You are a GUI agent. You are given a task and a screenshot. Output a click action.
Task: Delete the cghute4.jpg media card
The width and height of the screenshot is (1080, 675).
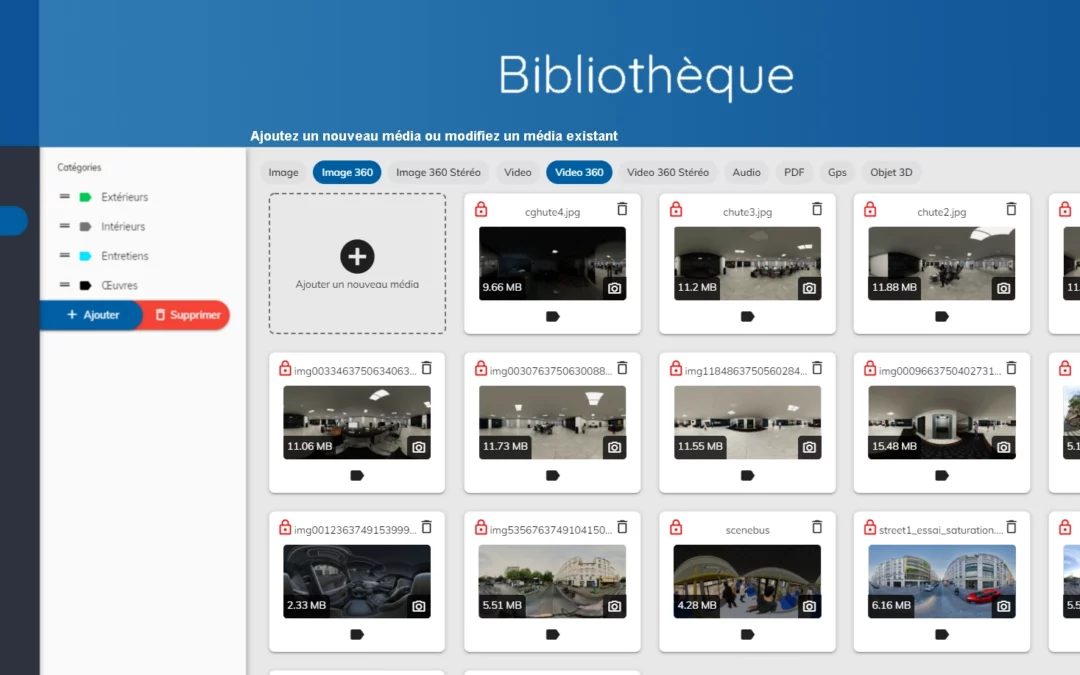point(622,209)
